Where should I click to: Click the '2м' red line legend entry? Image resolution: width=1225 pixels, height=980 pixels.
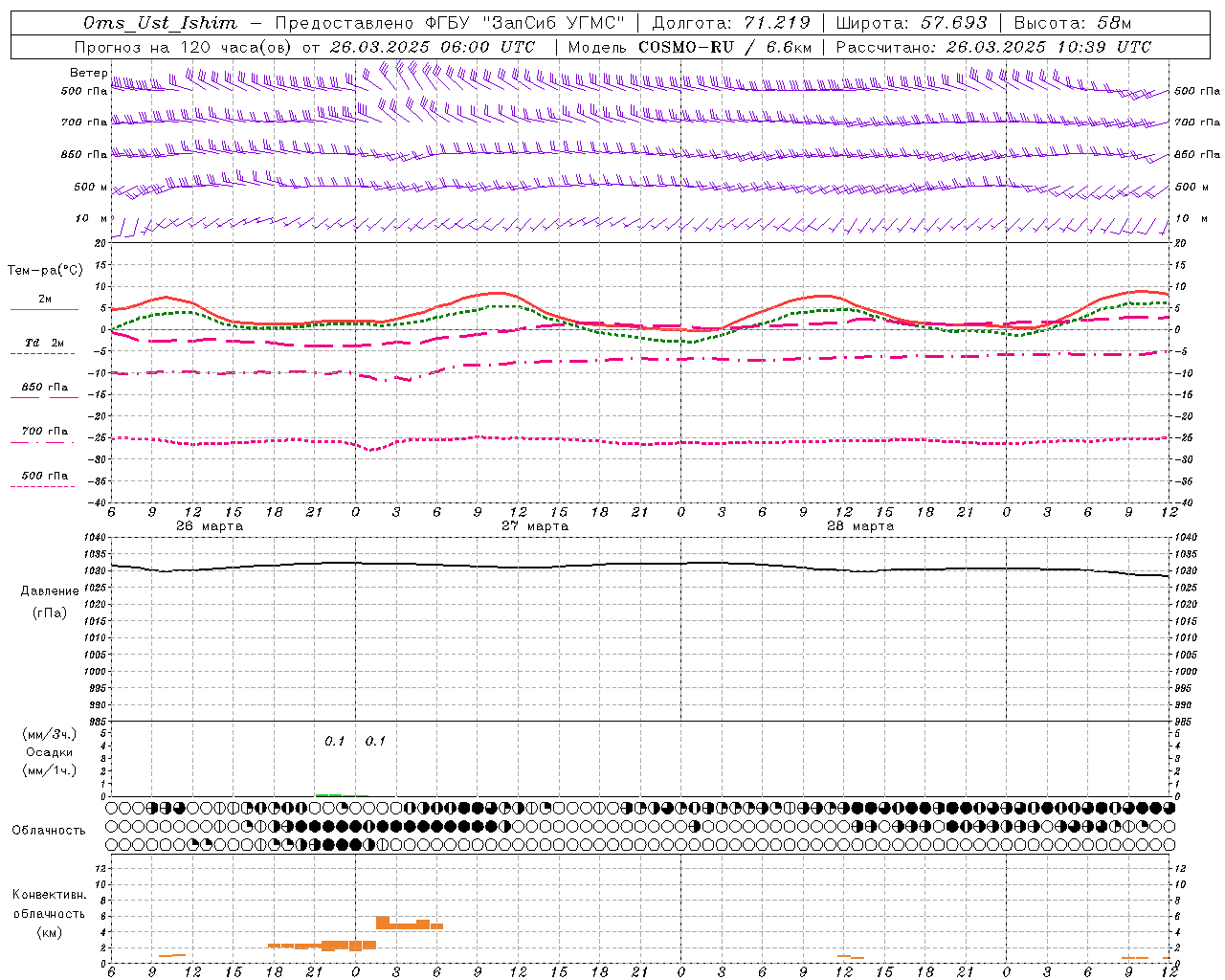(x=45, y=300)
